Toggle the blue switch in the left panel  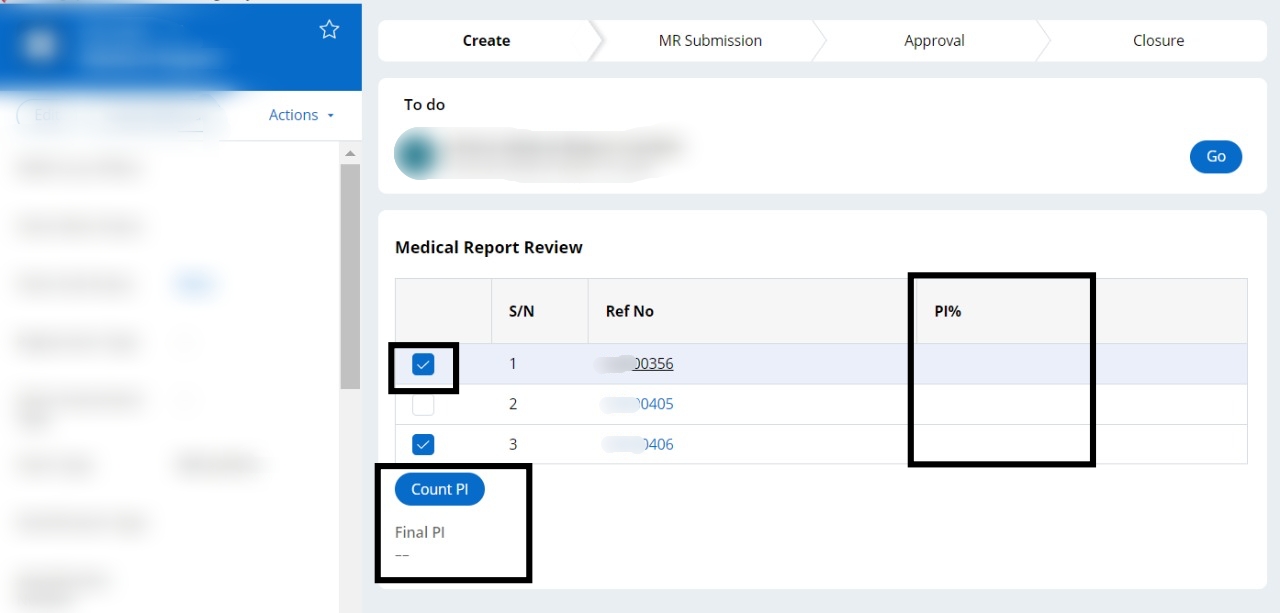[194, 284]
